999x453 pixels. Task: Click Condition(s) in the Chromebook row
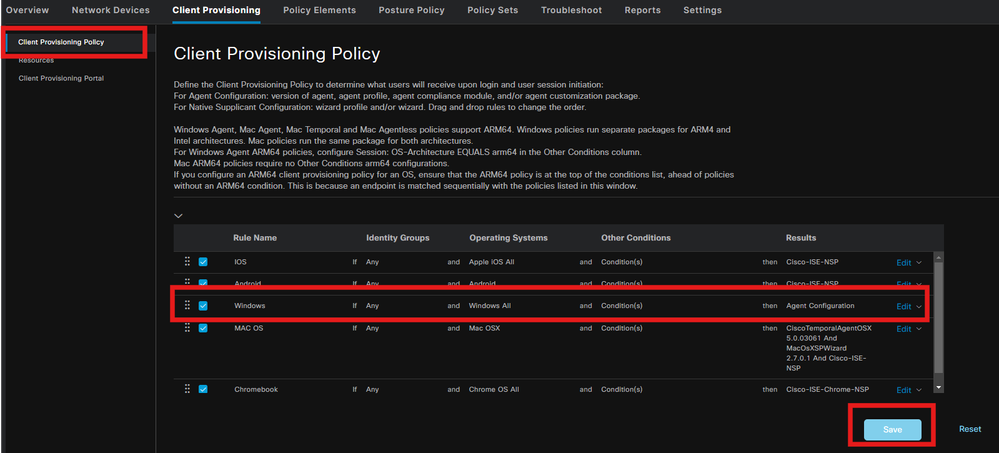click(622, 389)
